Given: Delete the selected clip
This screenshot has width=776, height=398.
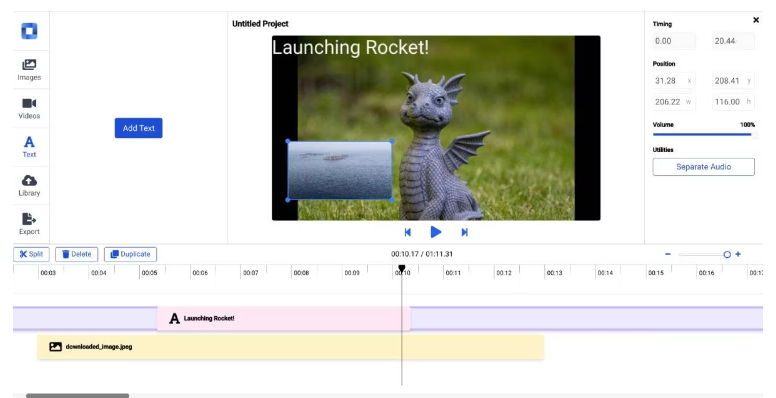Looking at the screenshot, I should point(77,254).
